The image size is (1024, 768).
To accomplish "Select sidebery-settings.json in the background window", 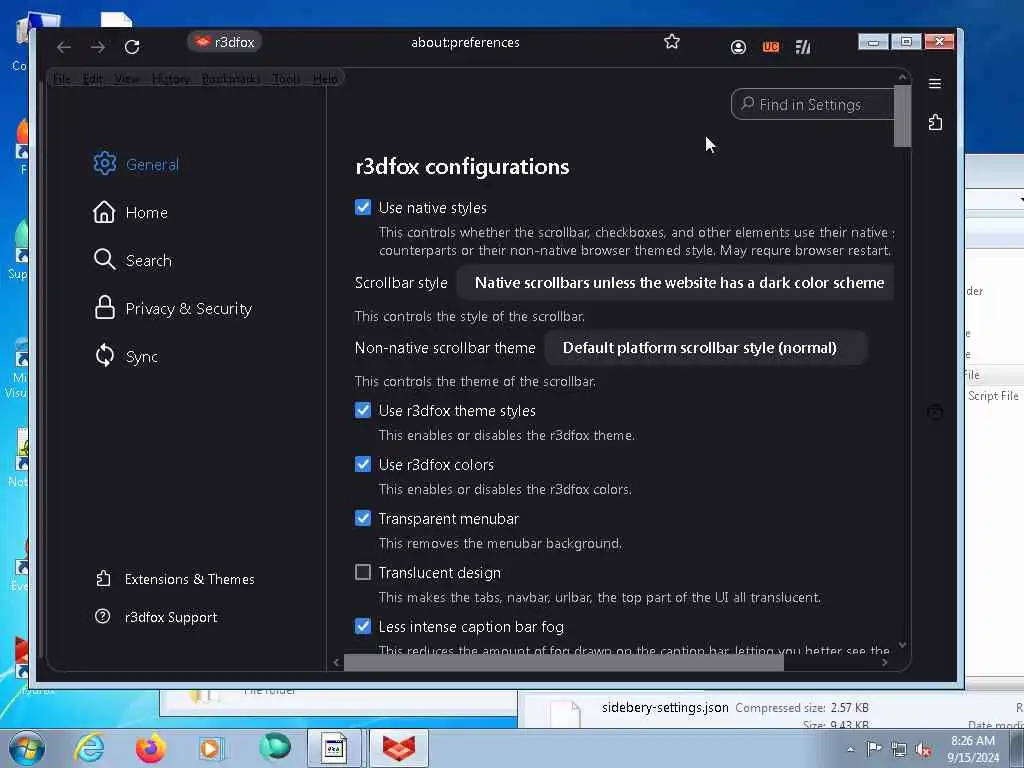I will pyautogui.click(x=665, y=707).
